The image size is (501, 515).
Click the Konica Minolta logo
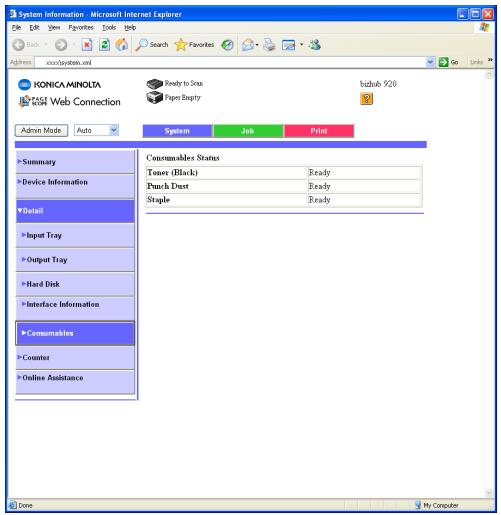coord(59,85)
